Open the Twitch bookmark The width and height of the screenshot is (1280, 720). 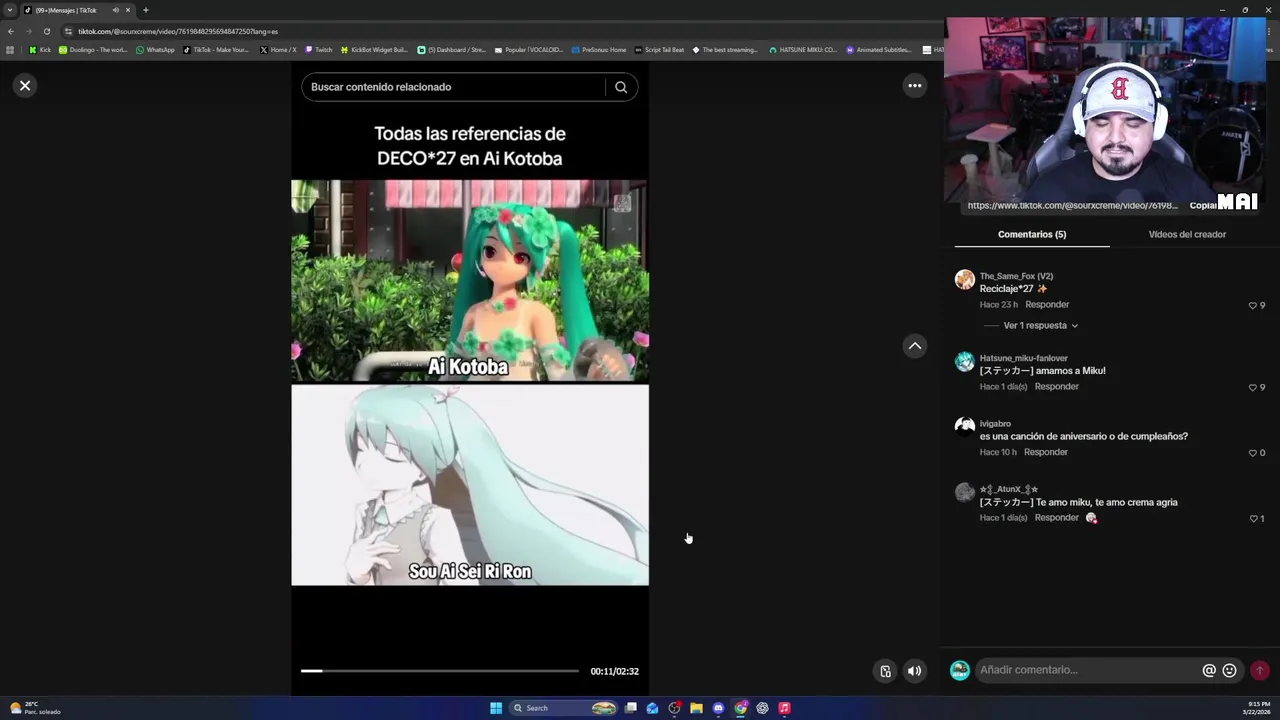coord(319,50)
